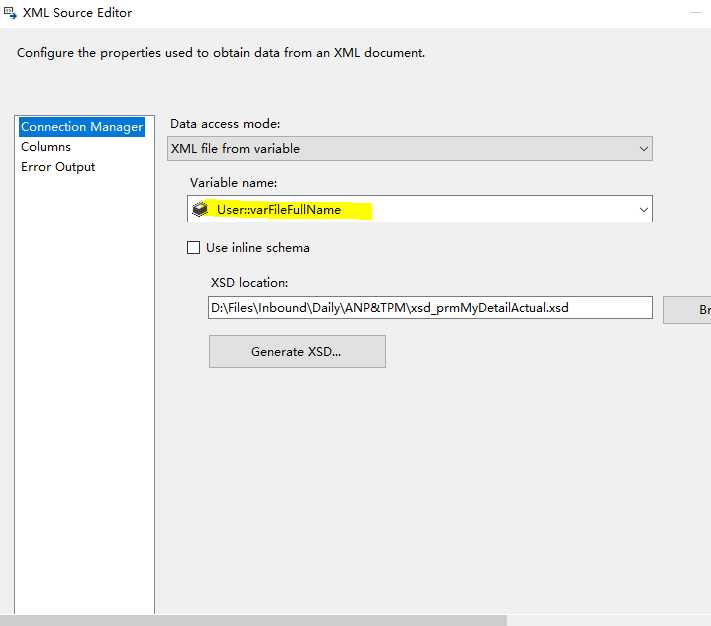The image size is (711, 626).
Task: Click the 'Use inline schema' label text
Action: click(x=258, y=248)
